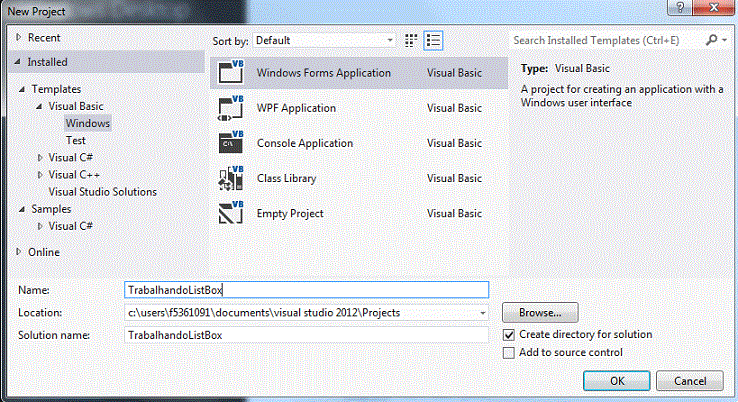Select the 'Console Application' template name

tap(305, 143)
